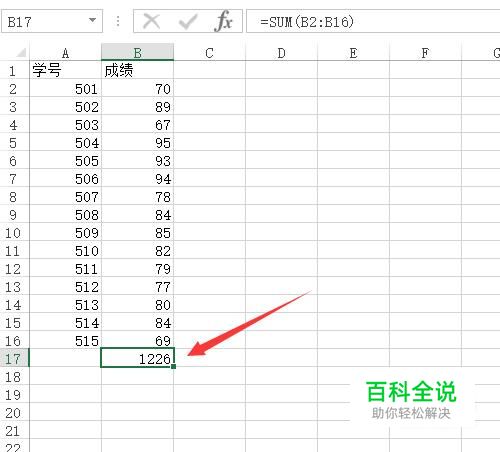Click the formula bar options dots
Viewport: 500px width, 452px height.
(x=118, y=21)
